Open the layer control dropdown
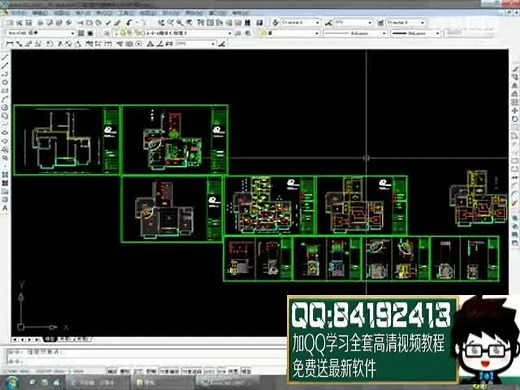The width and height of the screenshot is (520, 390). coord(173,33)
